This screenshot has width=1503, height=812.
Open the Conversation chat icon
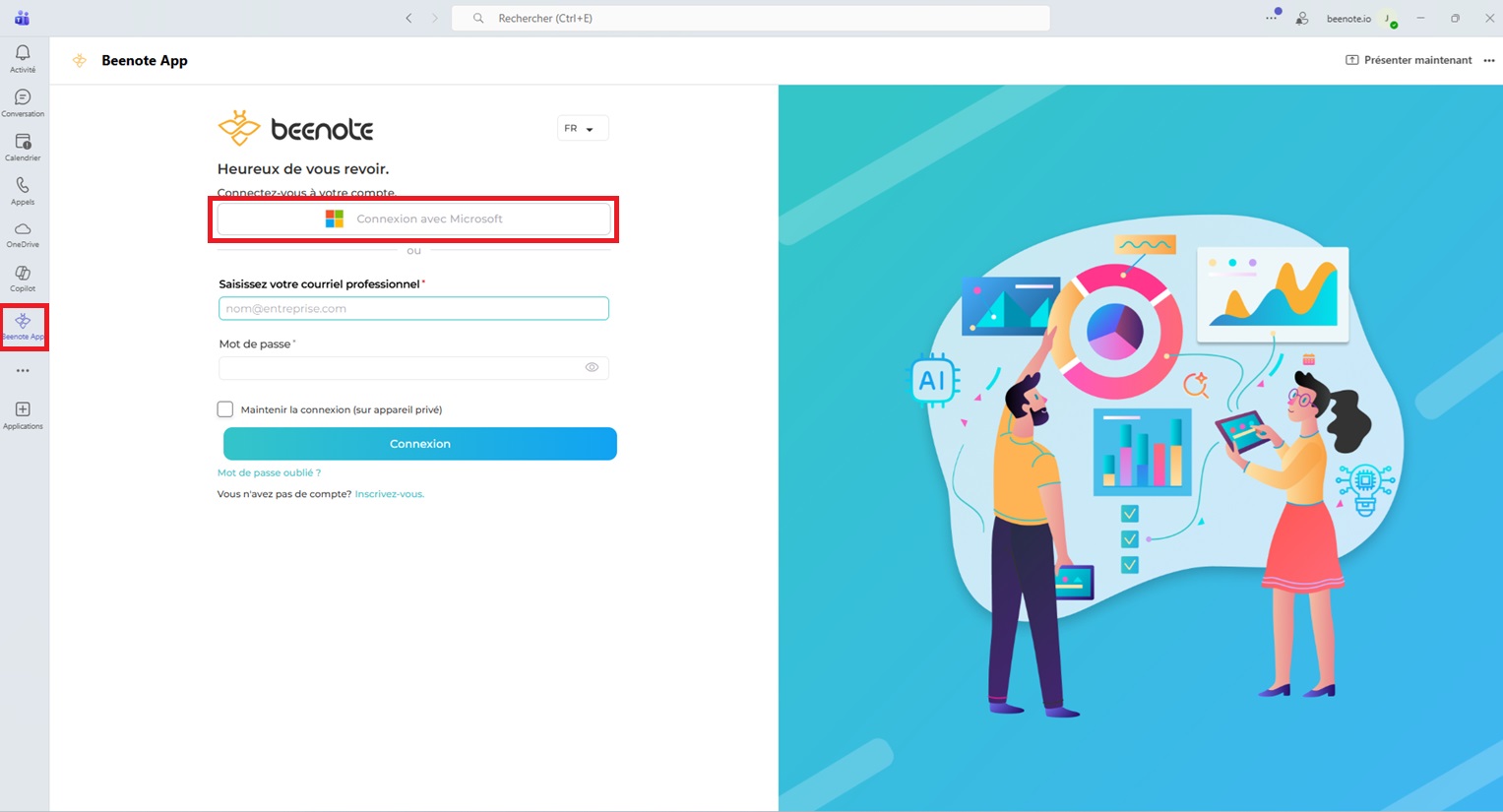pos(23,102)
